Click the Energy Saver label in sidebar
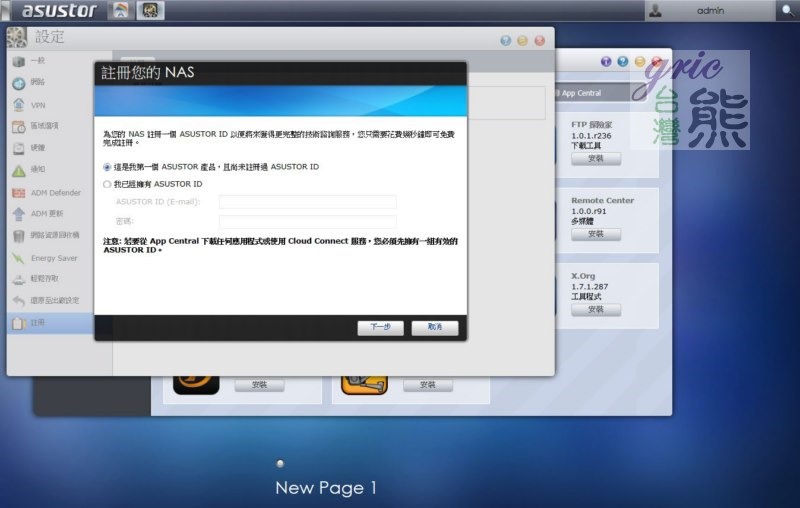The image size is (800, 508). click(x=54, y=258)
